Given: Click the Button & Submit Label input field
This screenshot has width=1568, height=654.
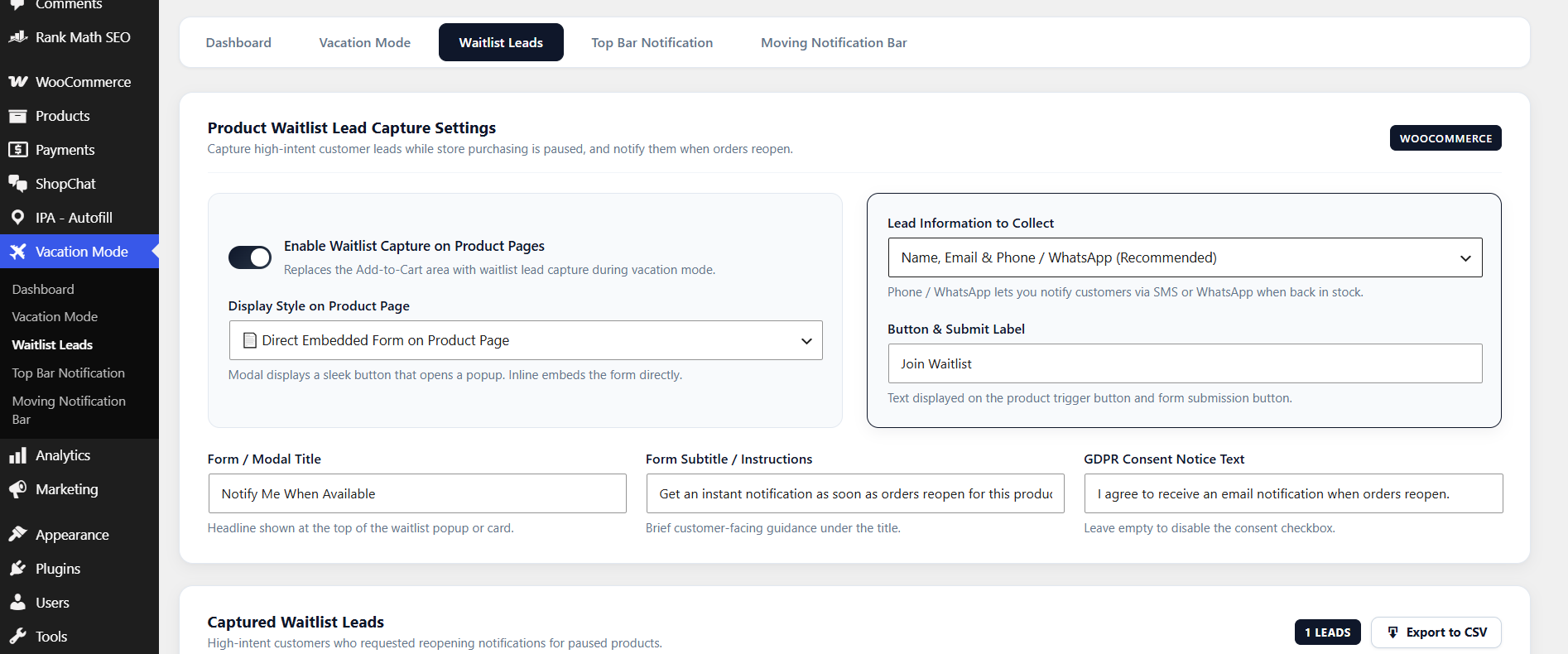Looking at the screenshot, I should 1185,363.
